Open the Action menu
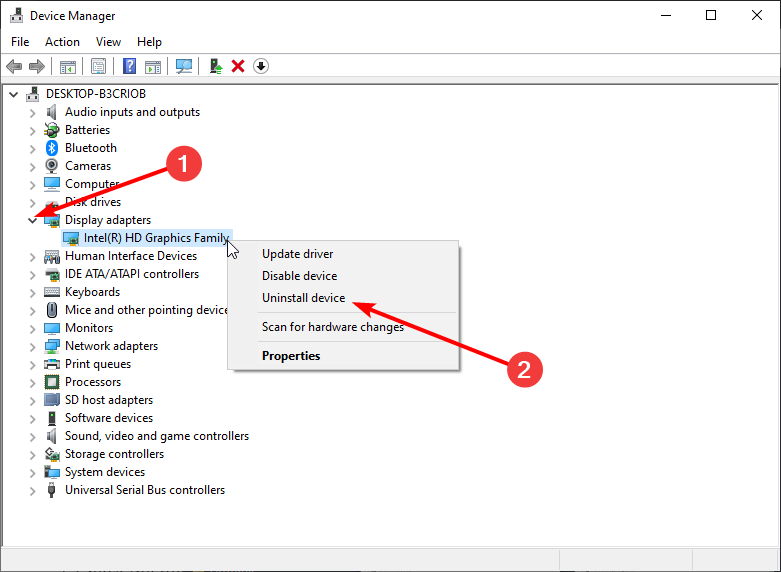This screenshot has height=572, width=781. click(62, 42)
